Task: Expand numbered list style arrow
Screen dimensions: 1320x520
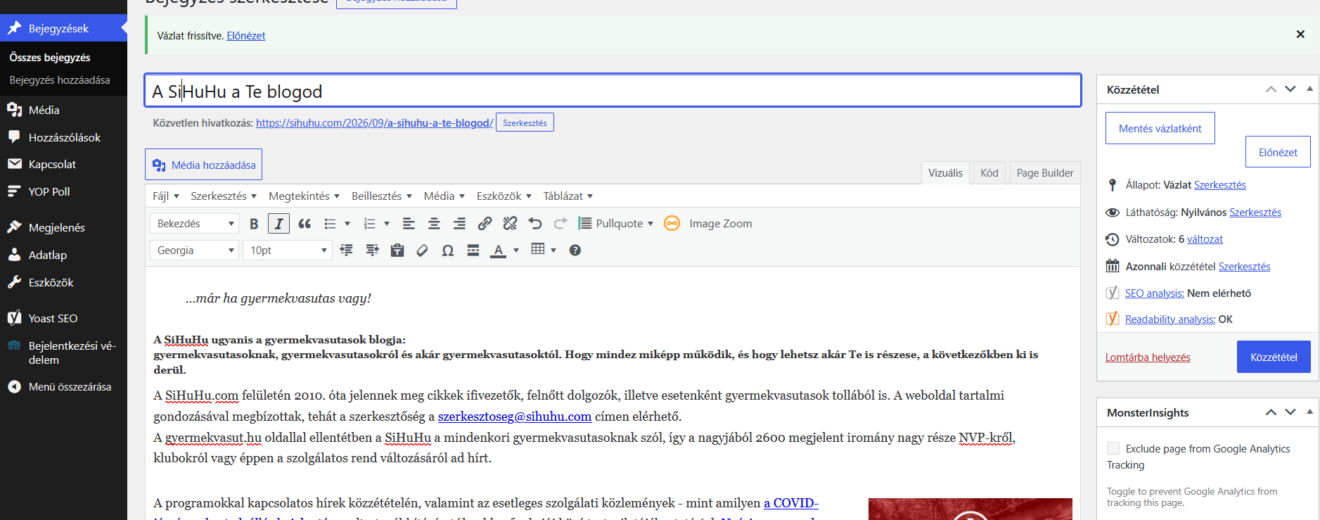Action: (386, 224)
